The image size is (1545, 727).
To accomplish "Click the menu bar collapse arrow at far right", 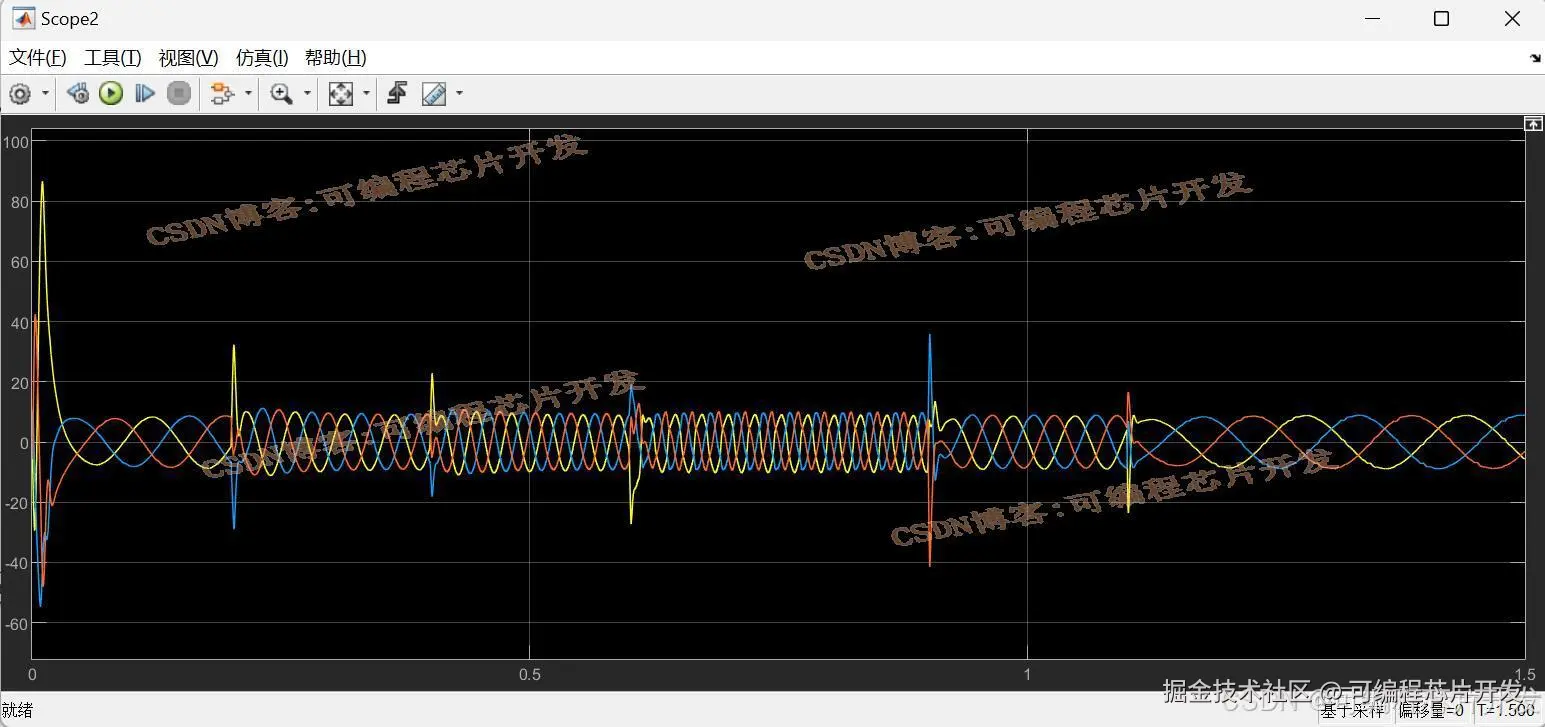I will point(1535,58).
